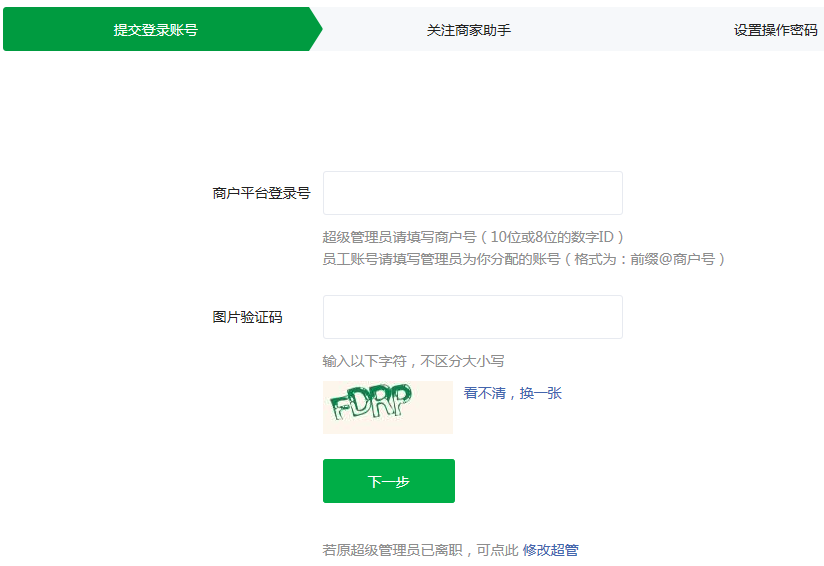The width and height of the screenshot is (824, 566).
Task: Focus the 商户平台登录号 input field
Action: point(472,193)
